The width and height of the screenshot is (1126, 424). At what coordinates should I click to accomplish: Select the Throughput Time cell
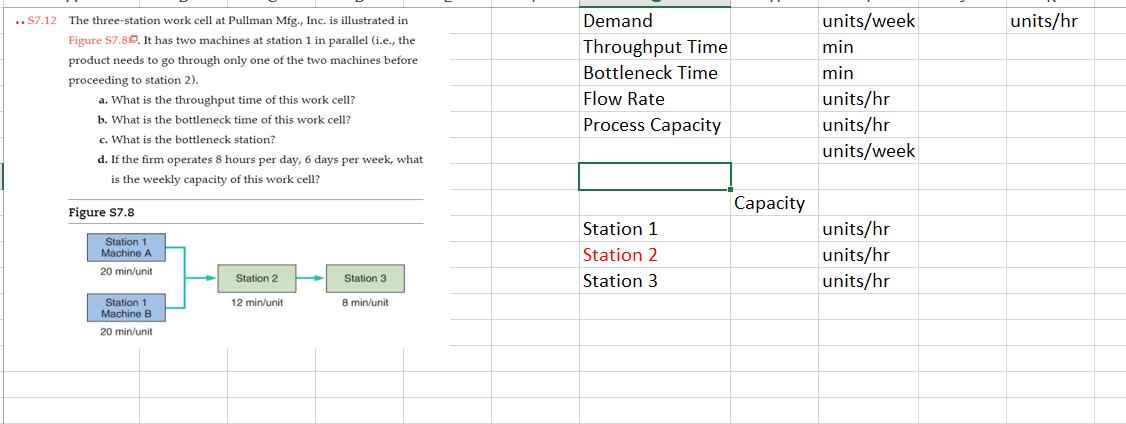[654, 47]
